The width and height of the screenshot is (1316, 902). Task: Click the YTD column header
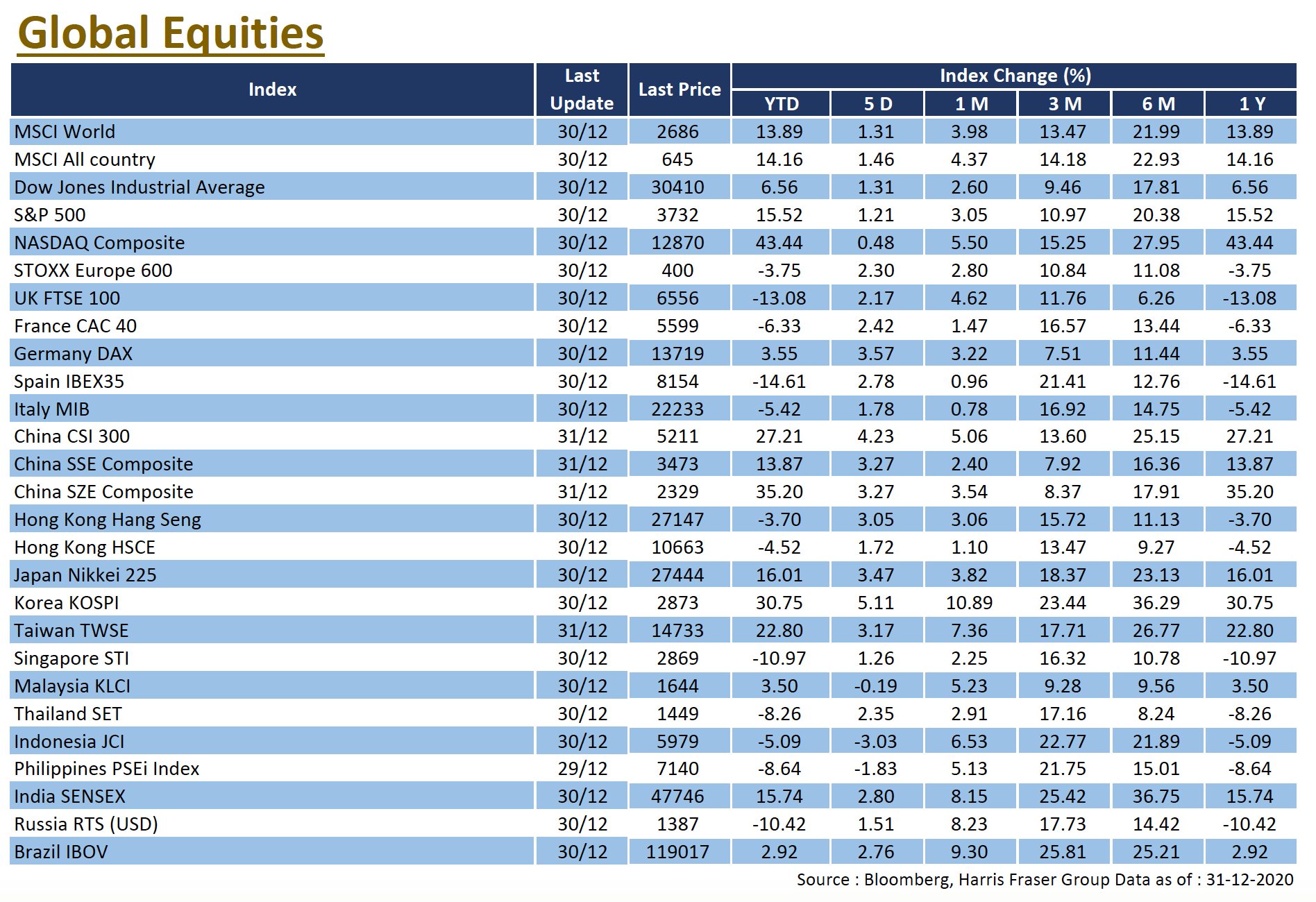pyautogui.click(x=782, y=104)
